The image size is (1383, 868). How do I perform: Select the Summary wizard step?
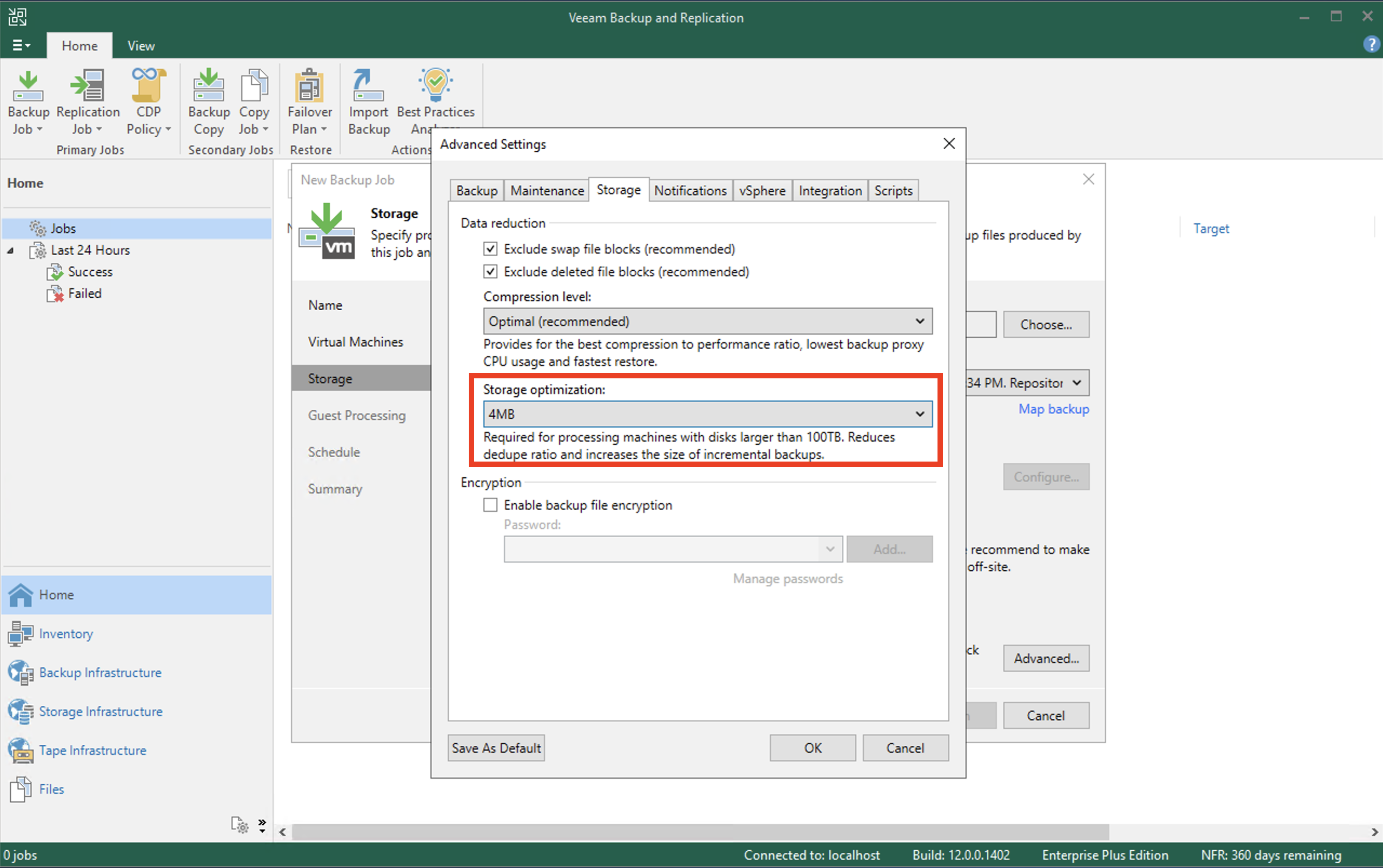point(335,489)
